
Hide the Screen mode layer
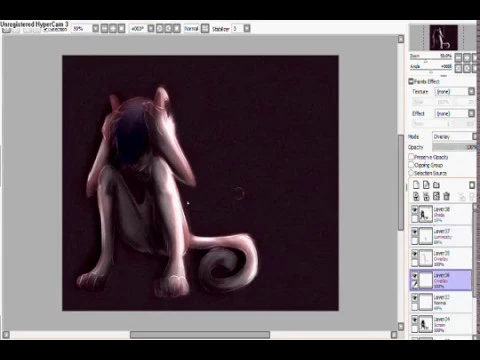(415, 320)
